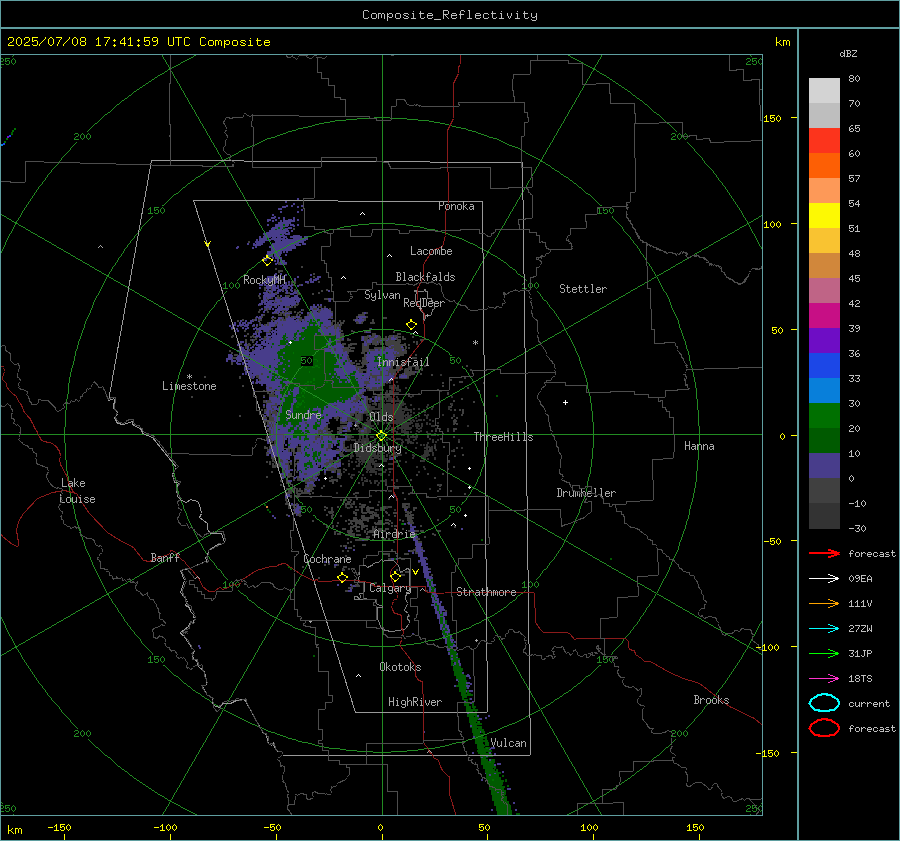Click the Olds town label

[x=381, y=417]
